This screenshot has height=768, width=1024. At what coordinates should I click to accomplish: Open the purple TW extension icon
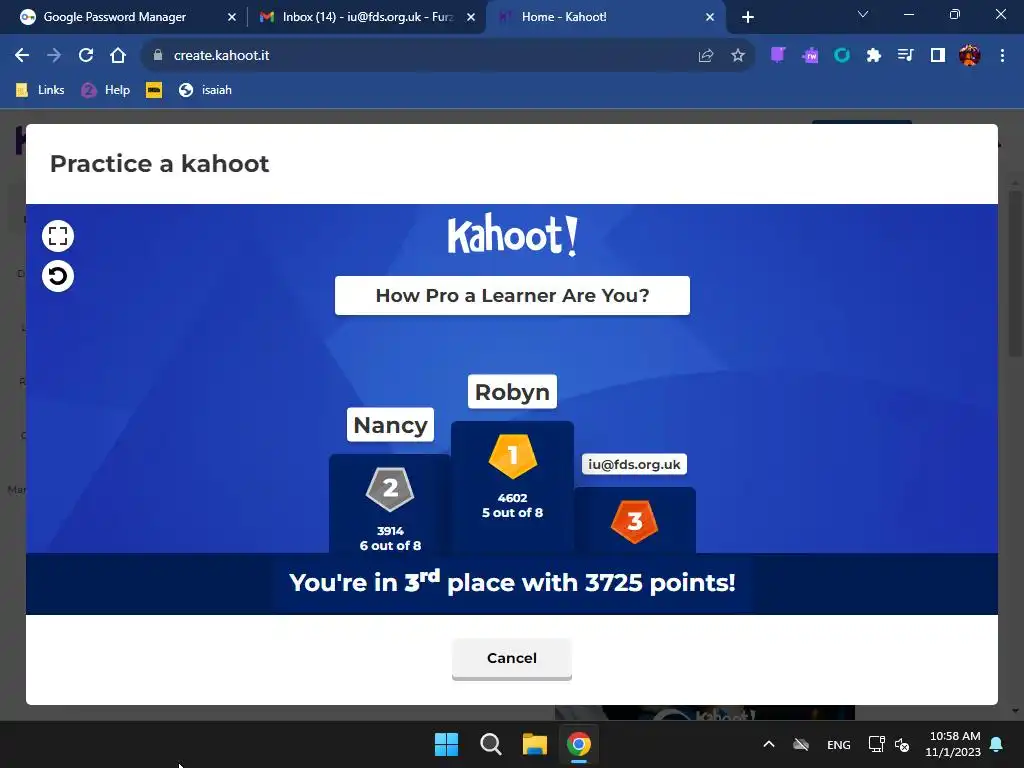click(810, 56)
